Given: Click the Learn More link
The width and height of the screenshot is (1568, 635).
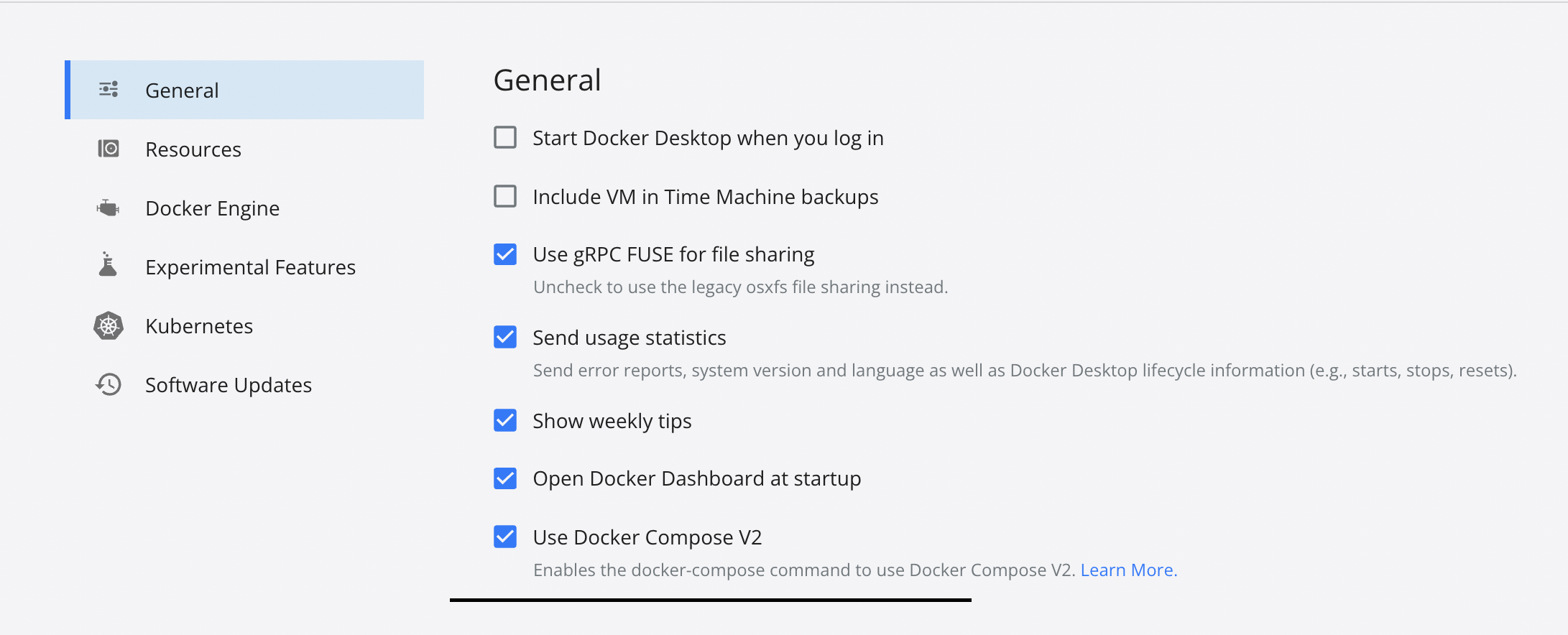Looking at the screenshot, I should 1128,570.
